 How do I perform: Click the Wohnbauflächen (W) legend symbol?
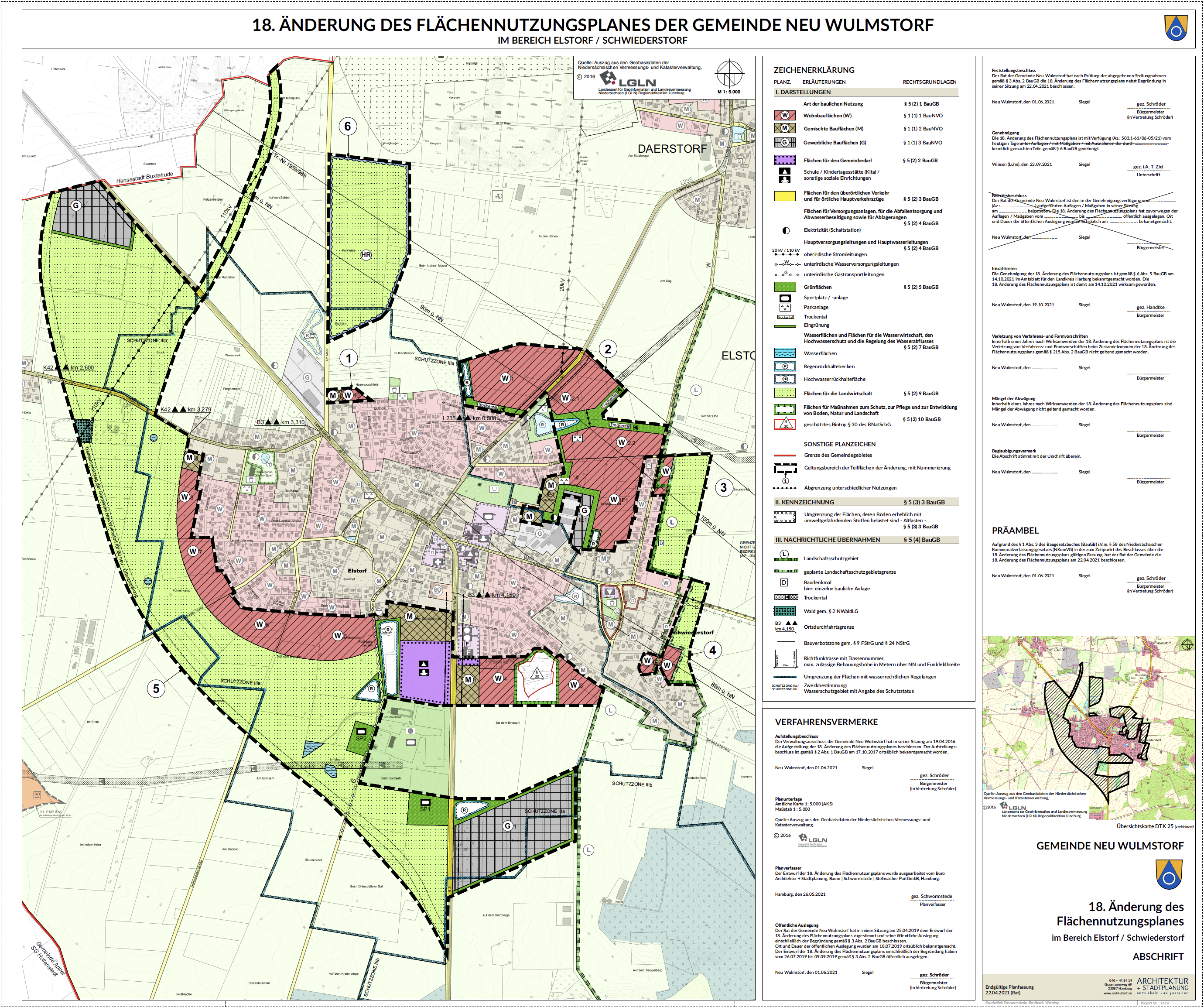point(785,115)
